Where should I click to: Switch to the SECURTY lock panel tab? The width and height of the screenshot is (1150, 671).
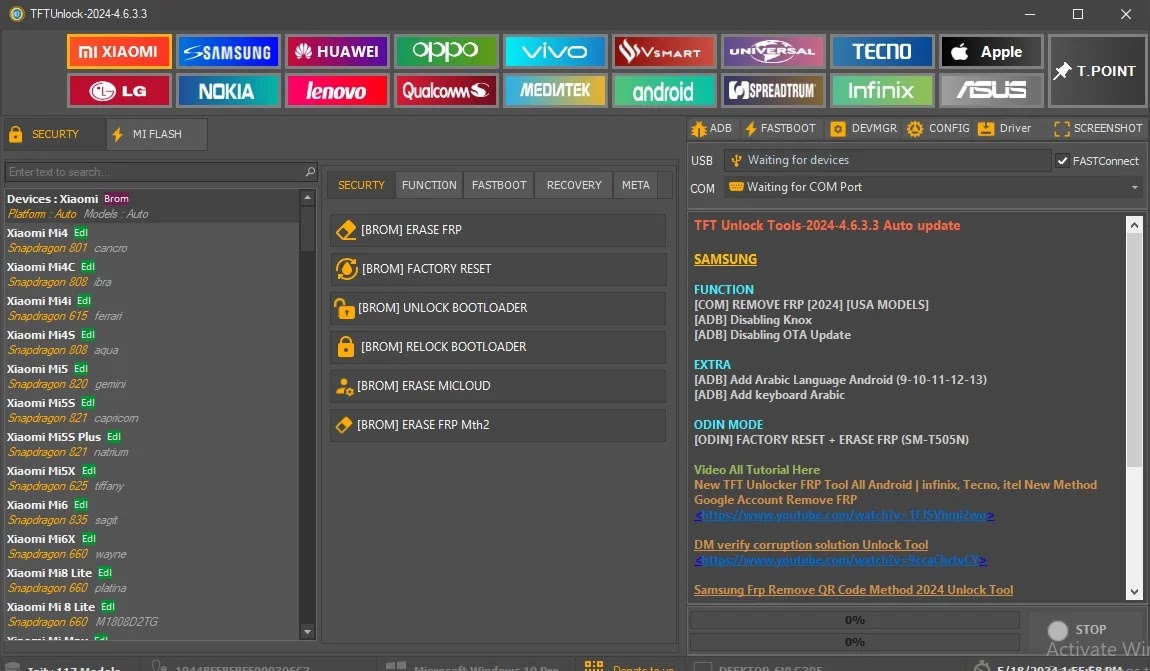54,134
